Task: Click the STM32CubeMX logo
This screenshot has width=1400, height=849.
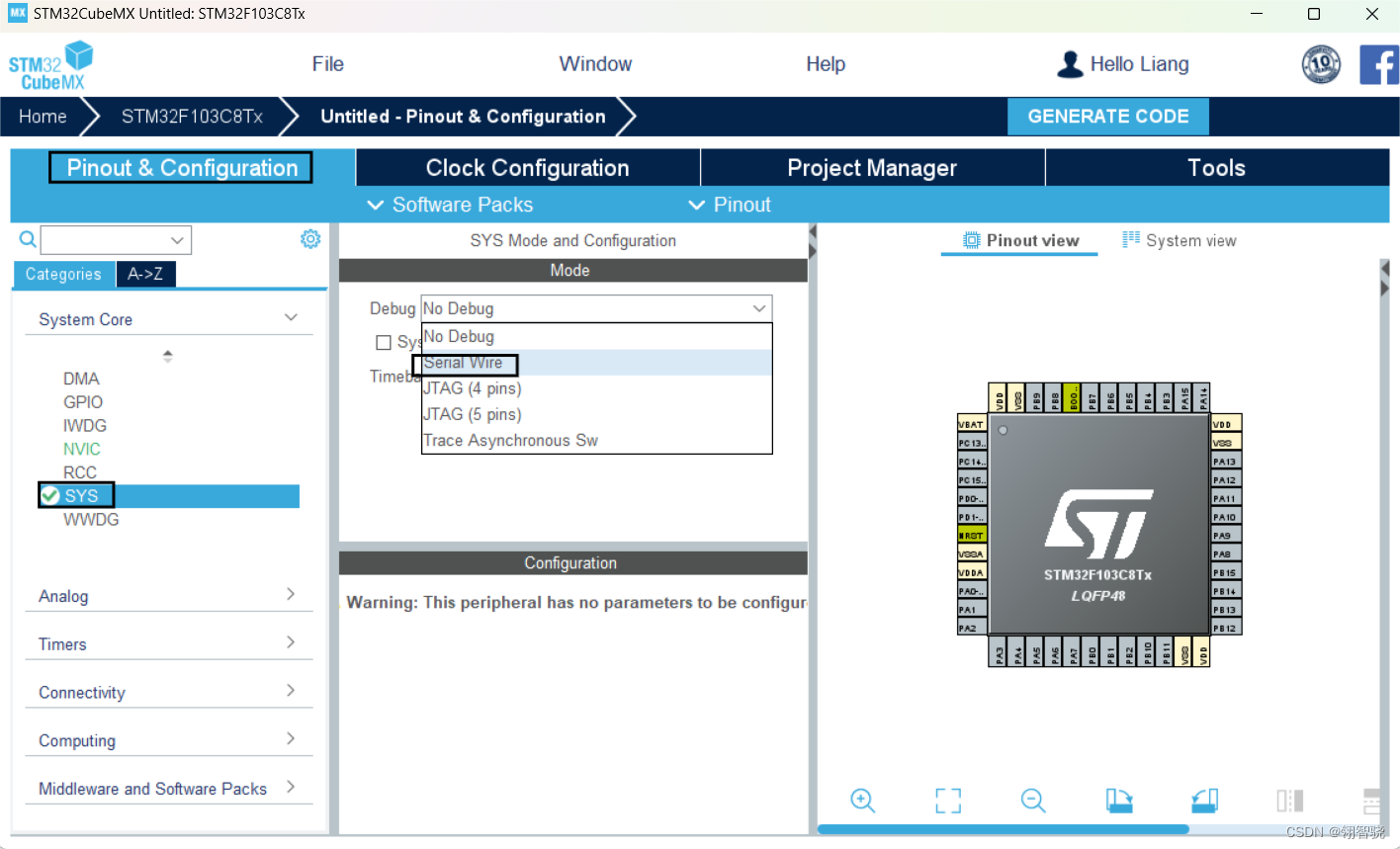Action: (50, 66)
